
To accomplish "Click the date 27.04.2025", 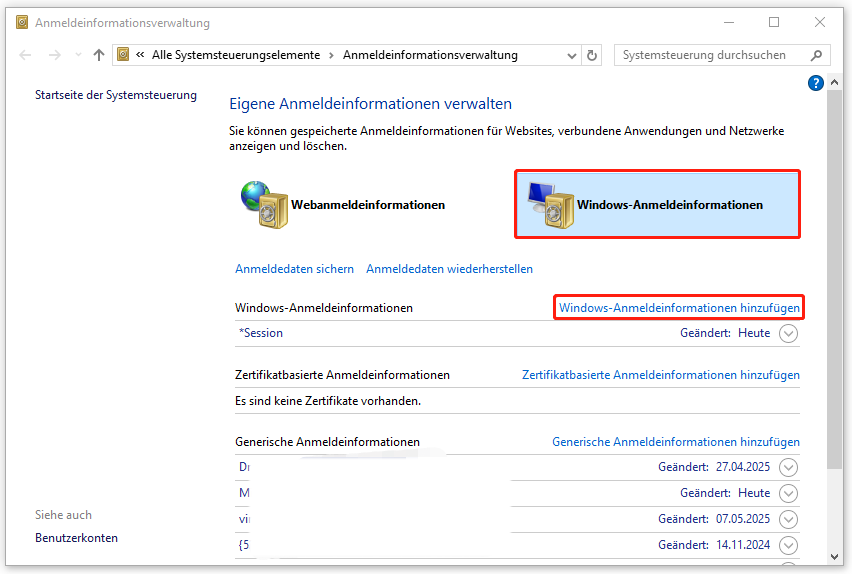I will pyautogui.click(x=743, y=467).
